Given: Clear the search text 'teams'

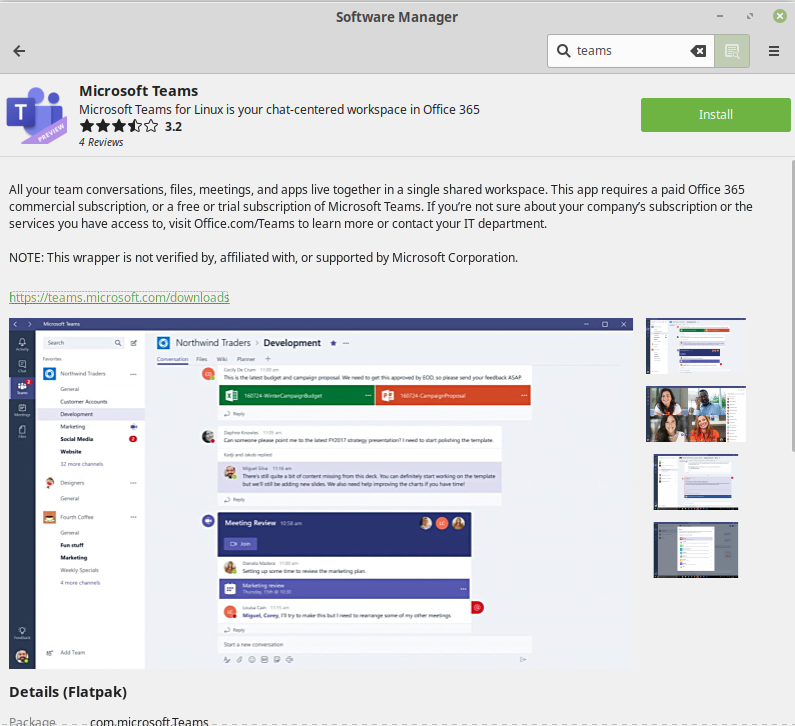Looking at the screenshot, I should (x=698, y=51).
